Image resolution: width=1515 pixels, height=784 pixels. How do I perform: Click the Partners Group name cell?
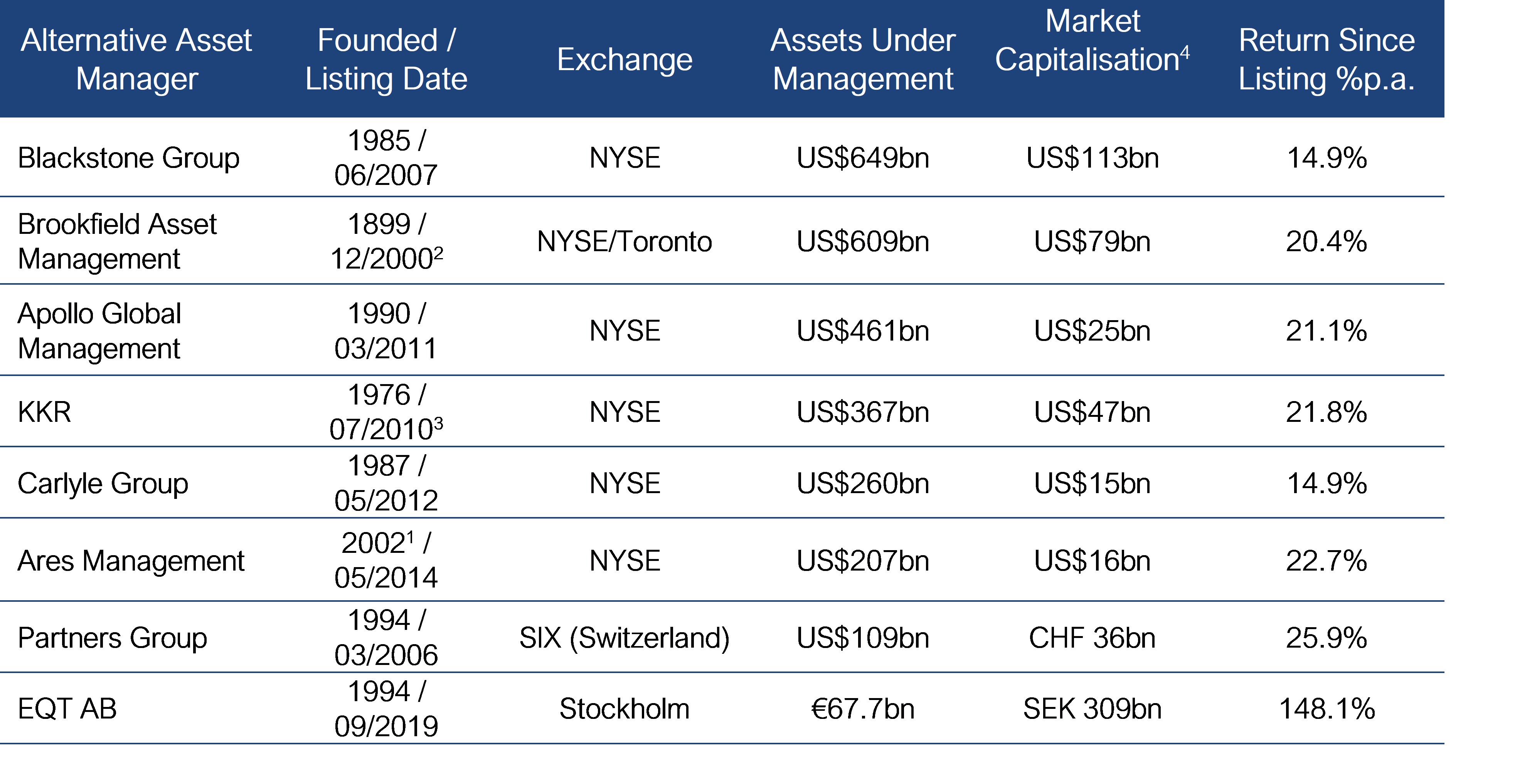tap(112, 638)
